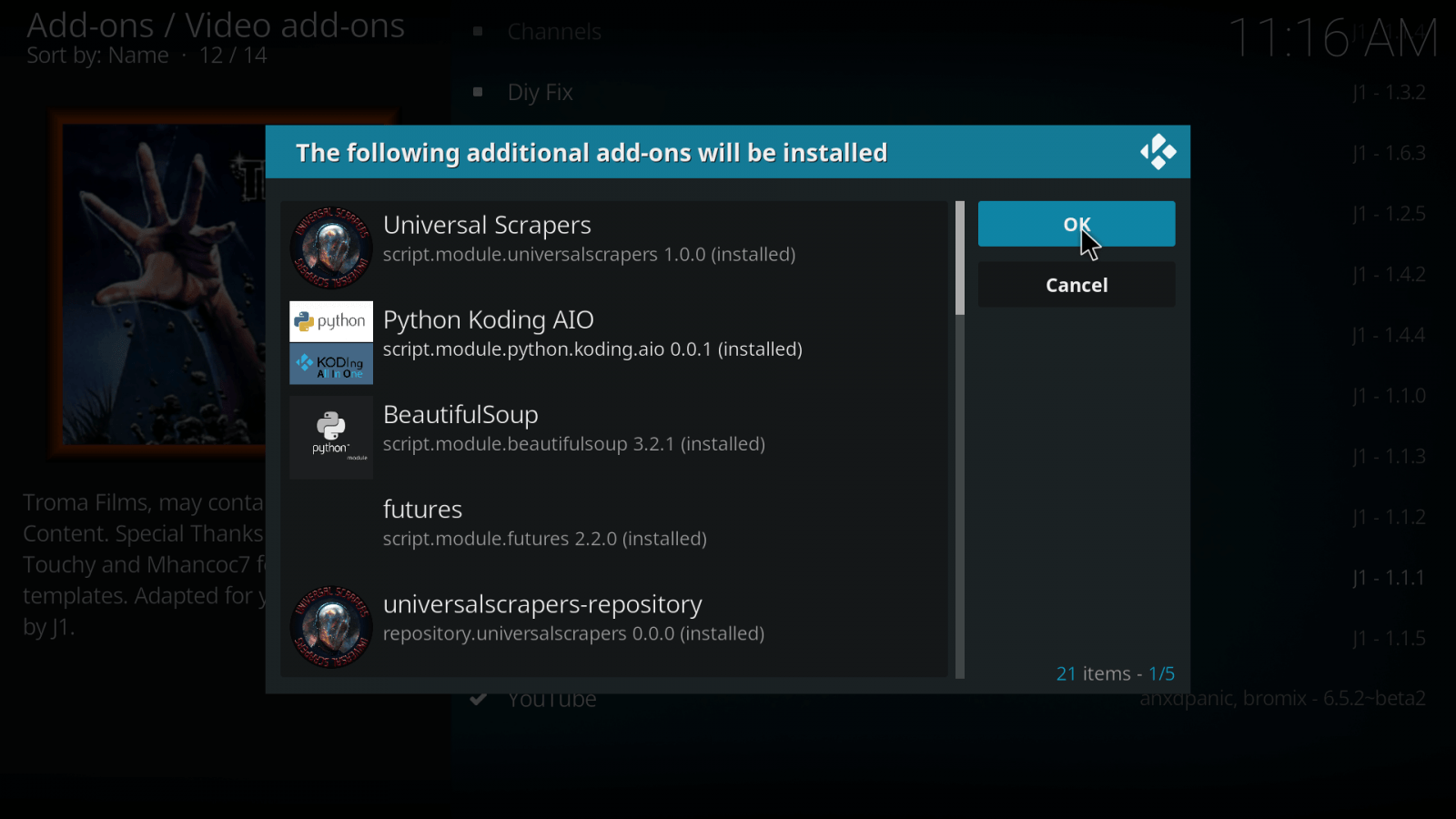This screenshot has width=1456, height=819.
Task: Select the Python Koding AIO icon
Action: (x=331, y=342)
